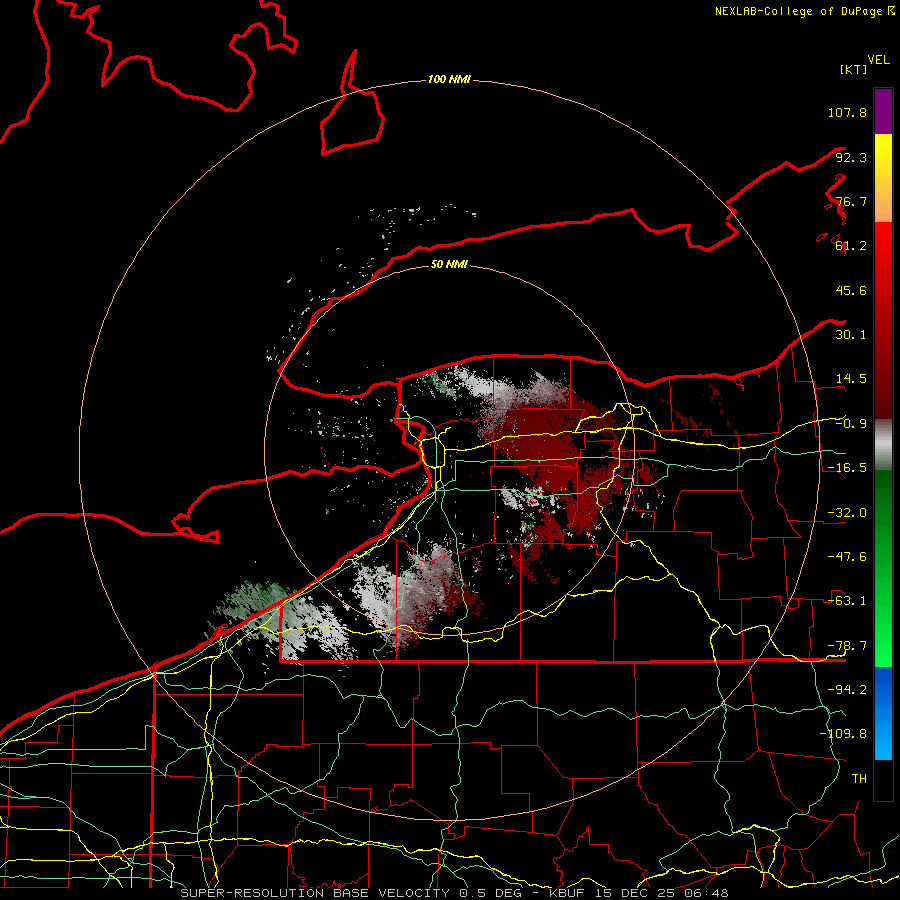Click the -109.8 velocity scale value
The height and width of the screenshot is (900, 900).
(x=843, y=734)
